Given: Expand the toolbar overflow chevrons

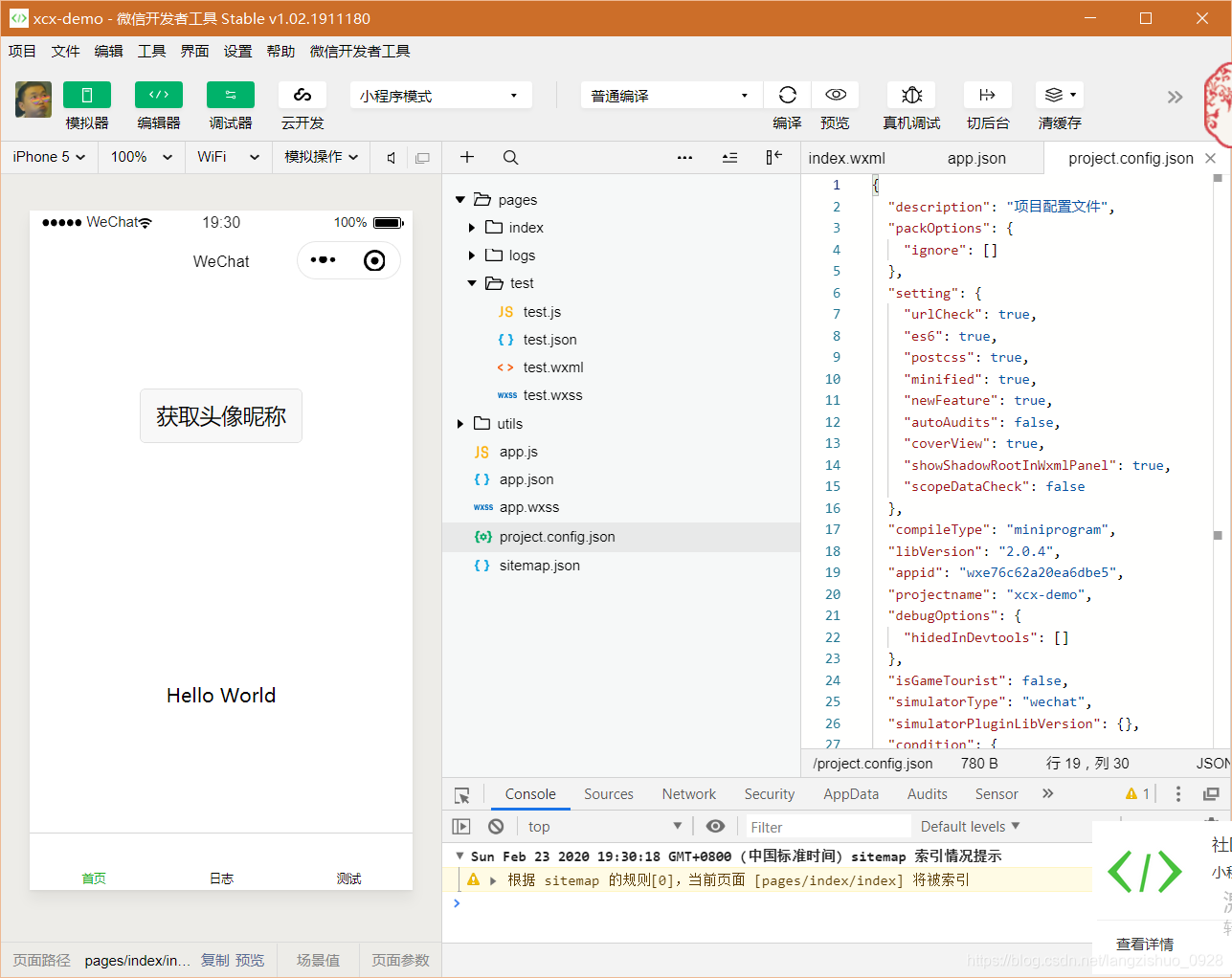Looking at the screenshot, I should (1175, 97).
